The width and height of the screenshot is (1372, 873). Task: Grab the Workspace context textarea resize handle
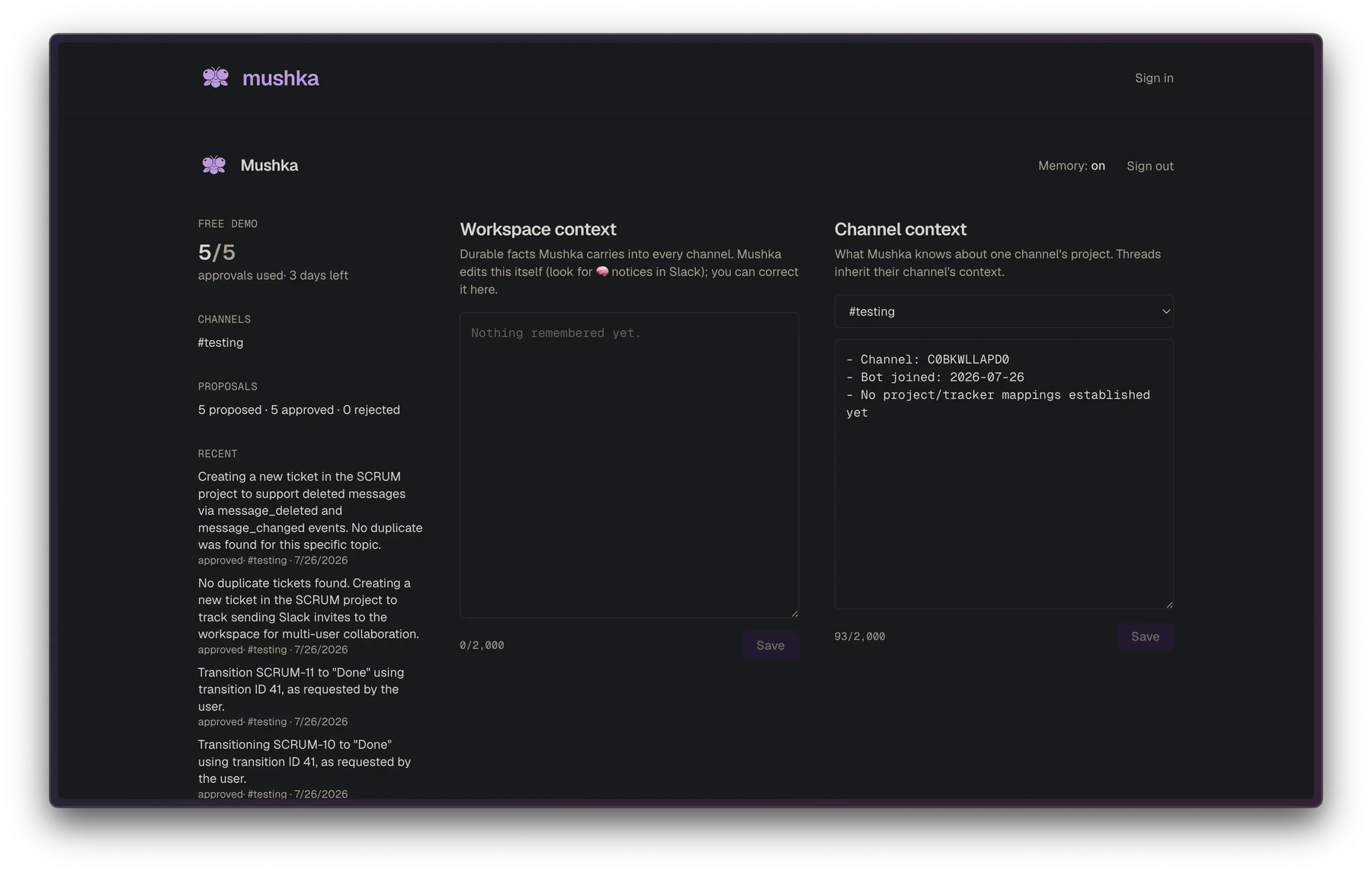pyautogui.click(x=794, y=613)
